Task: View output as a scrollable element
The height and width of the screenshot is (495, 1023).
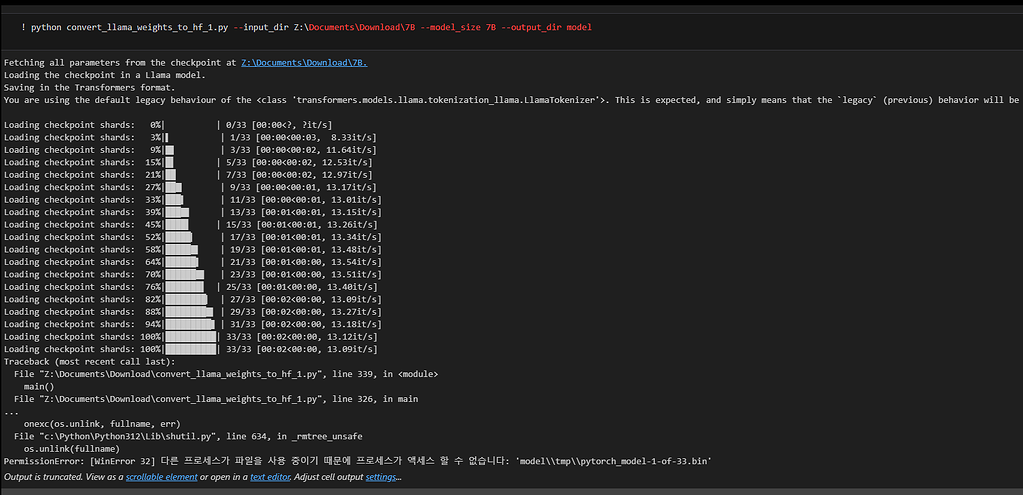Action: 161,477
